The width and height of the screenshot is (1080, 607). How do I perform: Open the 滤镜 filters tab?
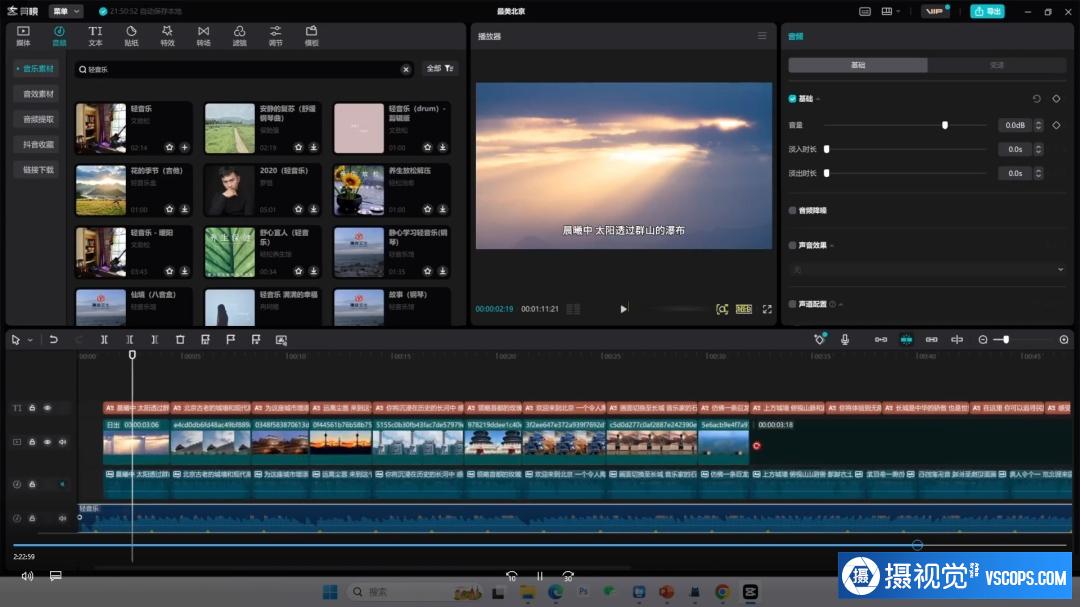tap(240, 36)
